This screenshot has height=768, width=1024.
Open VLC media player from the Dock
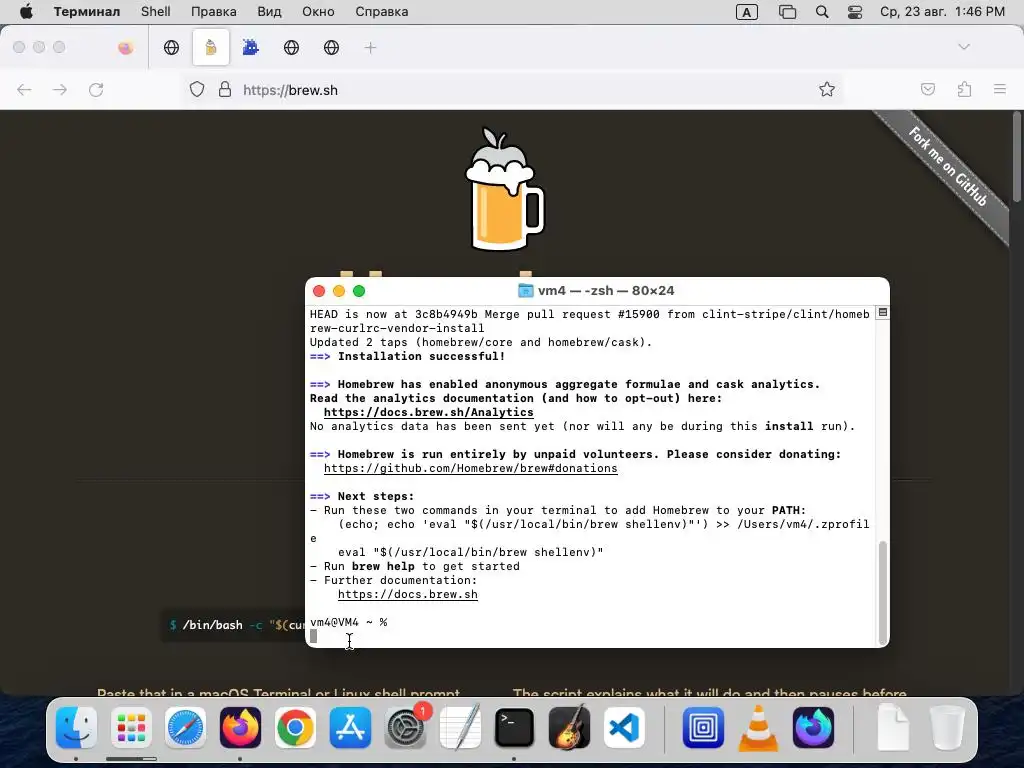[x=758, y=728]
